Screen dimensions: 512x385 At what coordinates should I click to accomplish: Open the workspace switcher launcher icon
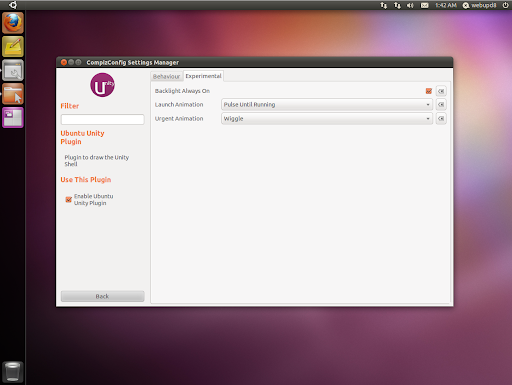click(x=13, y=118)
